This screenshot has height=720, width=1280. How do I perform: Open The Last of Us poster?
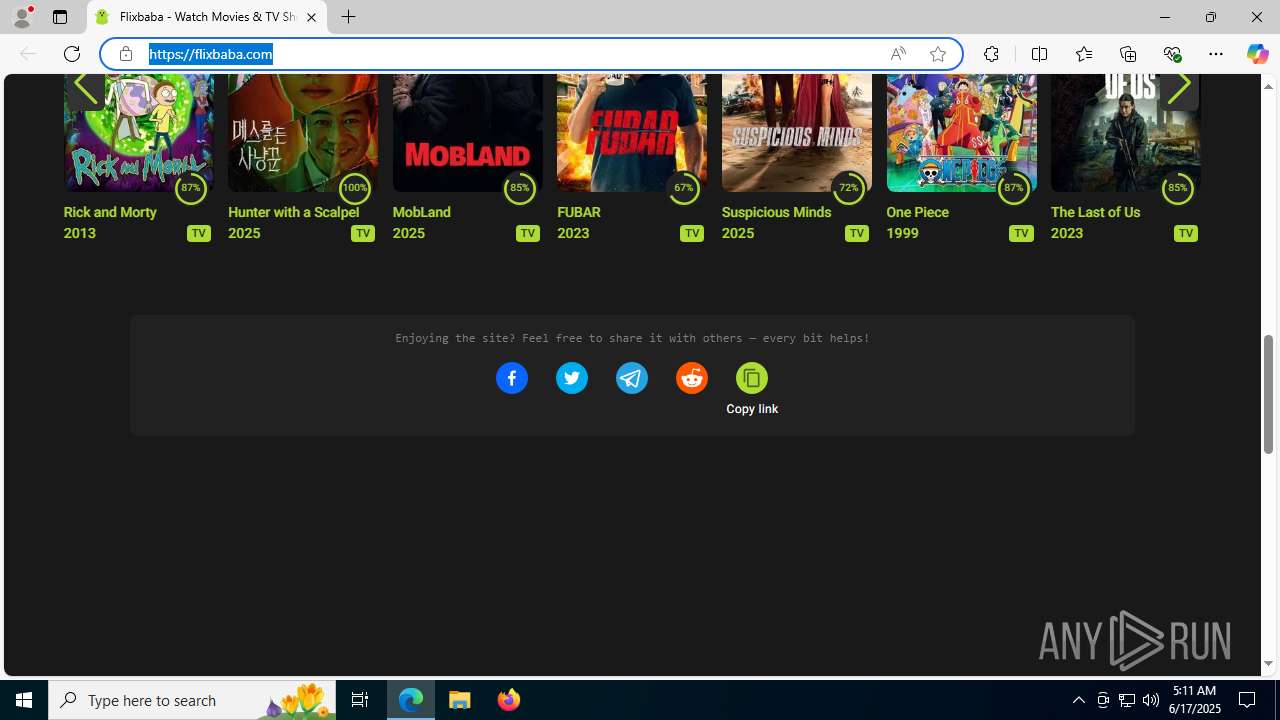[x=1125, y=132]
